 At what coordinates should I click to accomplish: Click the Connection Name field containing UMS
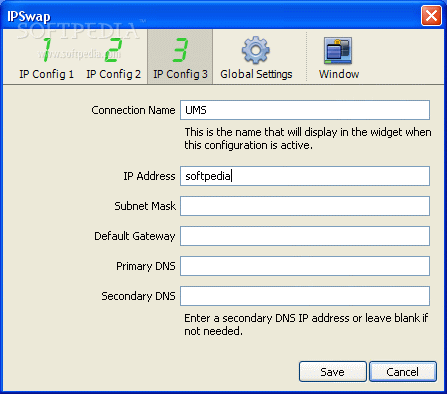coord(305,110)
